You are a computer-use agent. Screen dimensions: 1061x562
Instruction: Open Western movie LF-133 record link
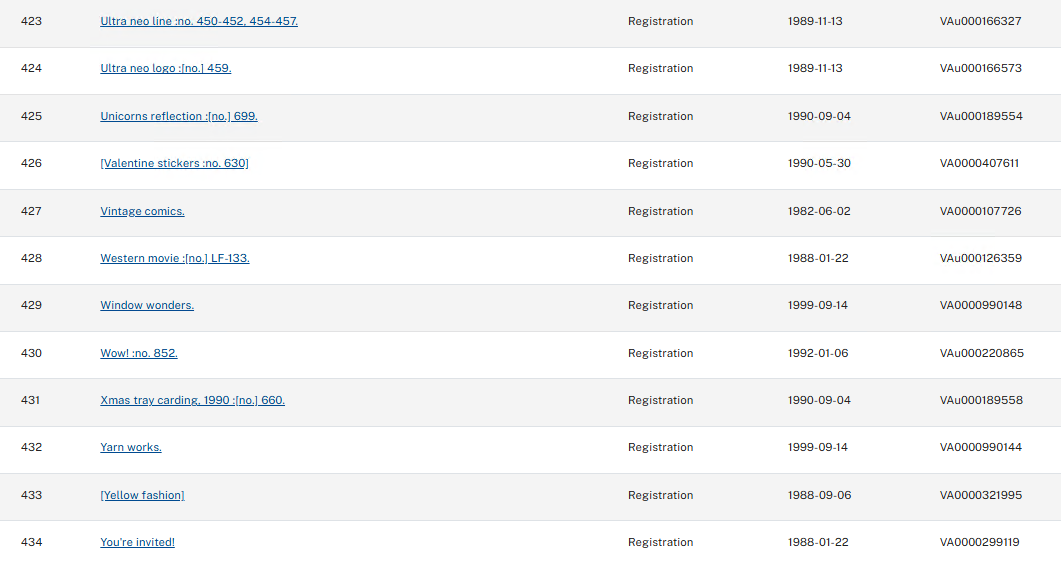click(175, 258)
